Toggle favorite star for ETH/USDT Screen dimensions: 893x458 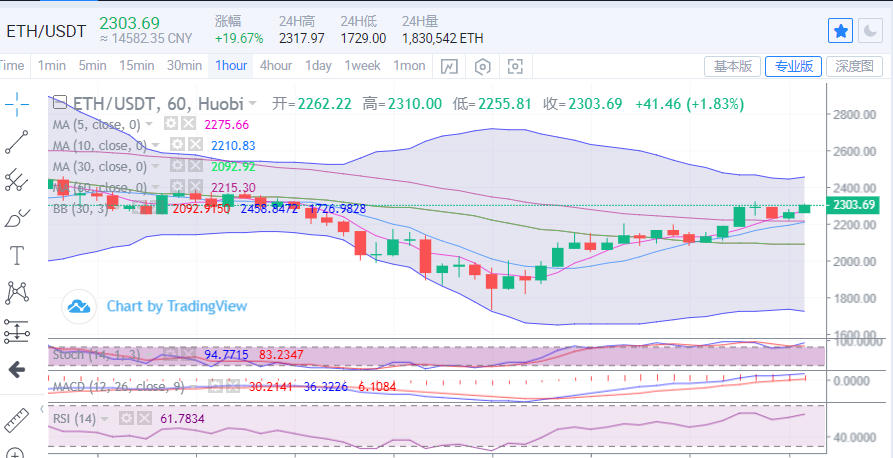(840, 31)
